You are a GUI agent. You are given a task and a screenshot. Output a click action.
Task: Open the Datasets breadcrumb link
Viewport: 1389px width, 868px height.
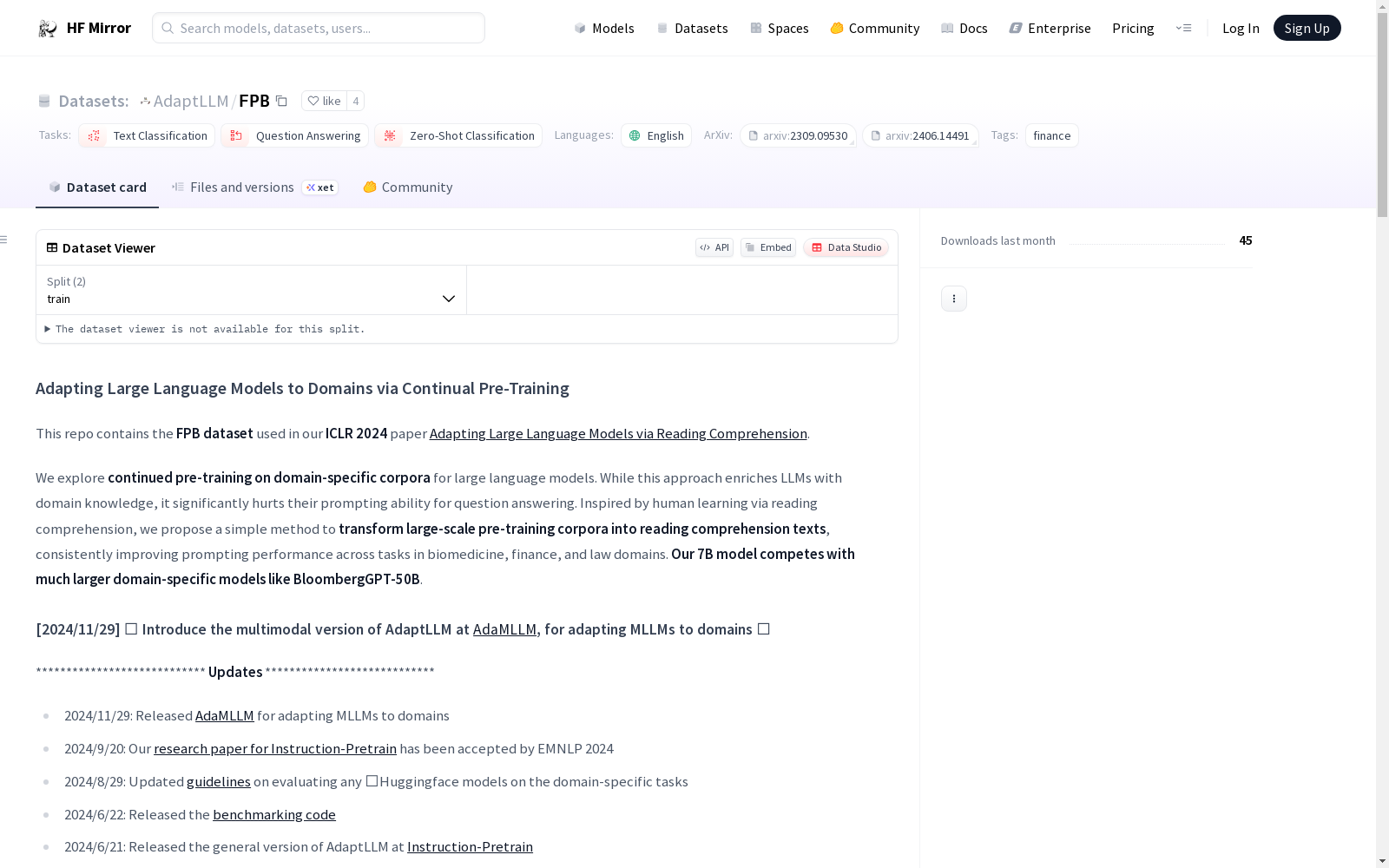coord(93,101)
